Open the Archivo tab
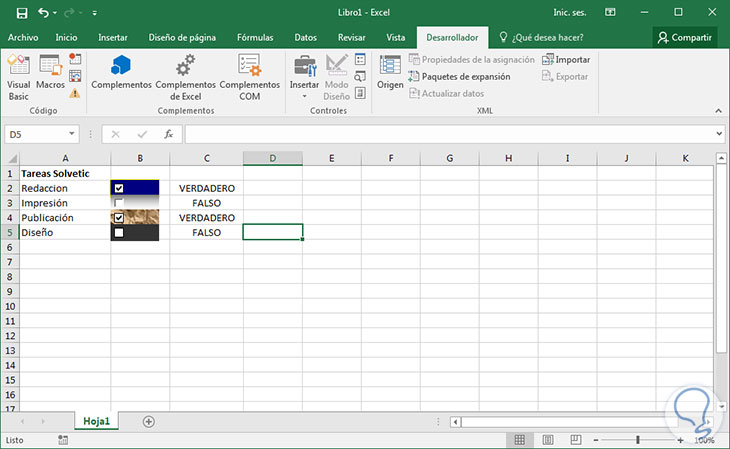730x449 pixels. (23, 37)
